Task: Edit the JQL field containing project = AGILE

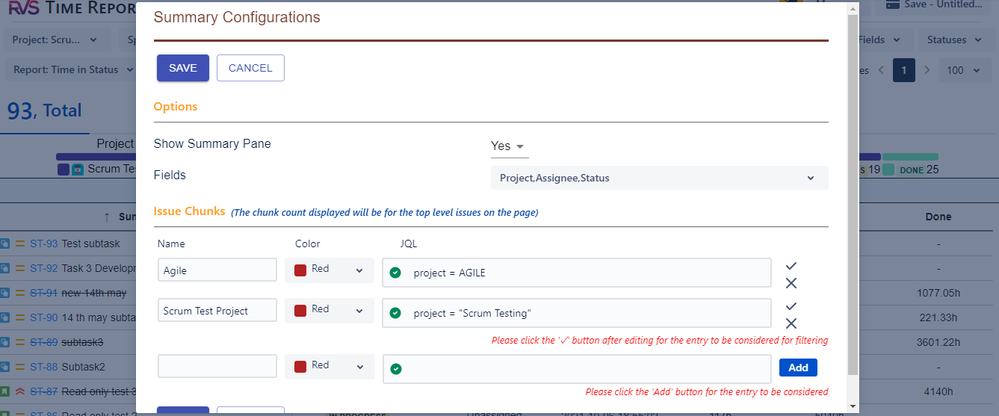Action: click(x=577, y=273)
